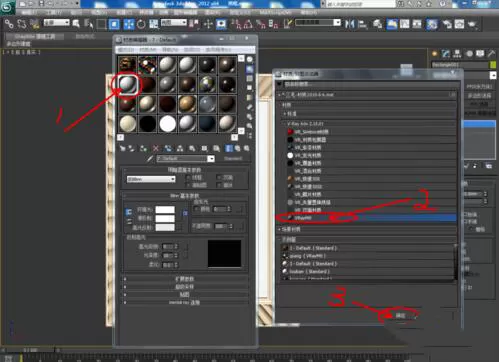Activate the Bind to Space Warp tool

[34, 24]
